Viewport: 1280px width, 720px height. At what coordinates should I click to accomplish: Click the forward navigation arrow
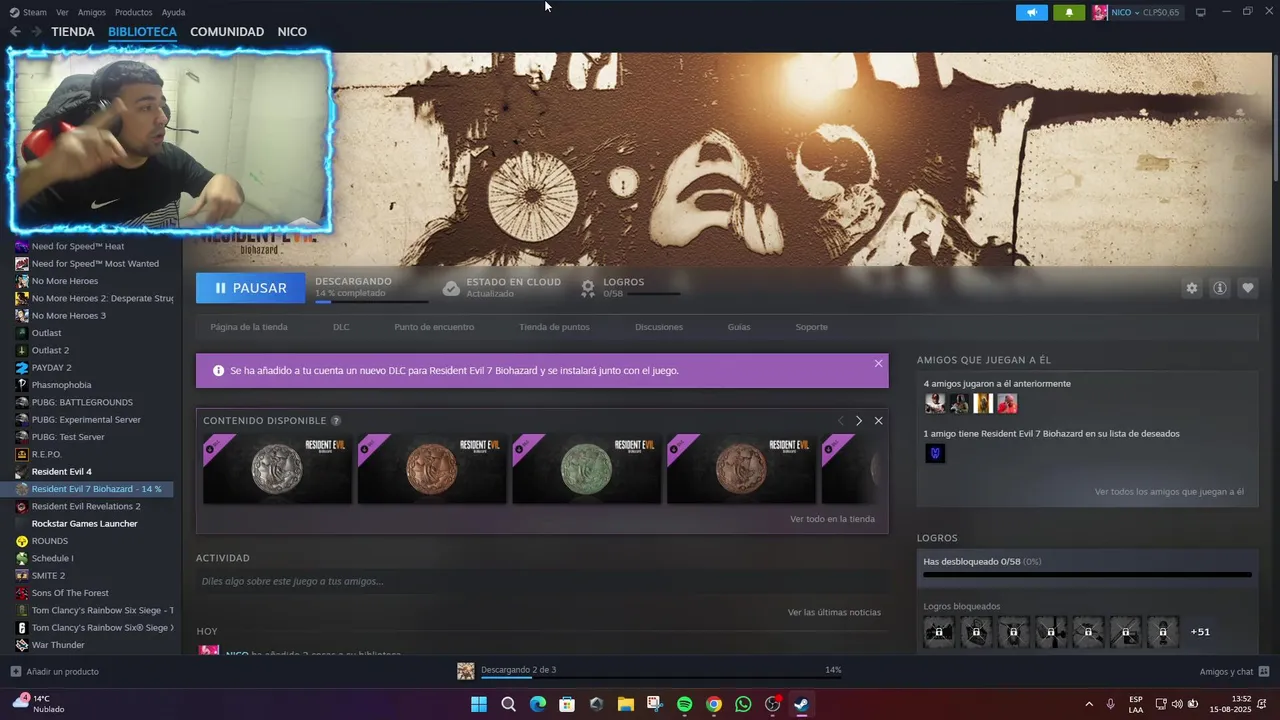point(36,32)
